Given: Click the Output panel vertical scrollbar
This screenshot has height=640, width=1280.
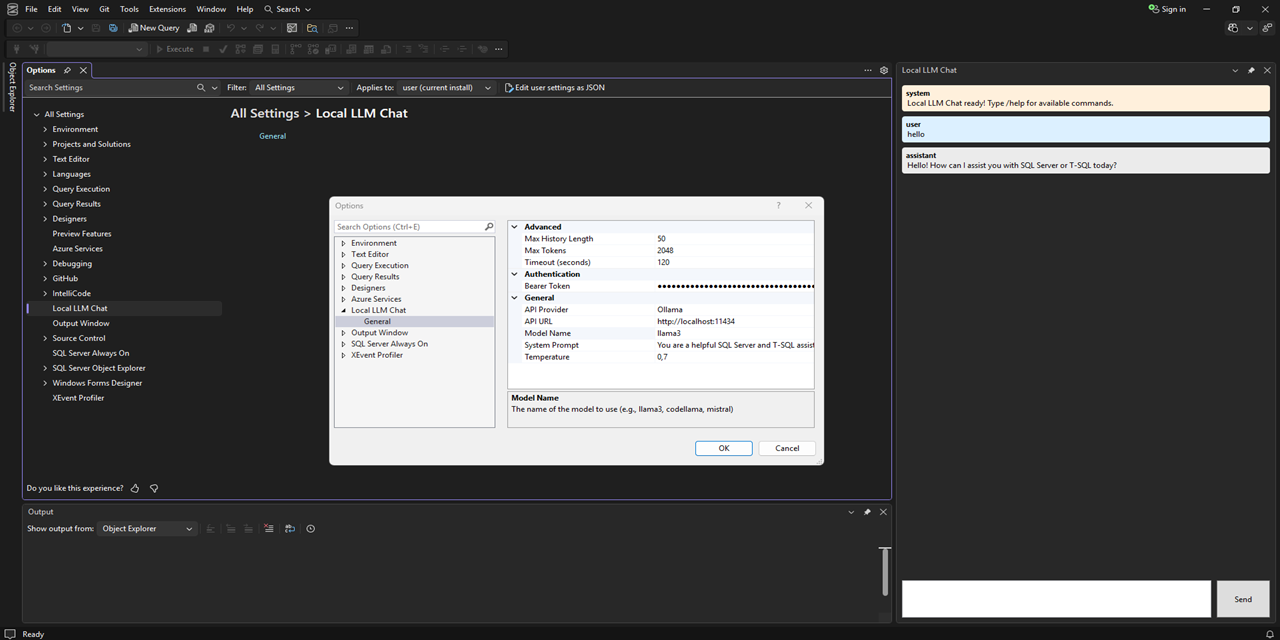Looking at the screenshot, I should click(884, 571).
